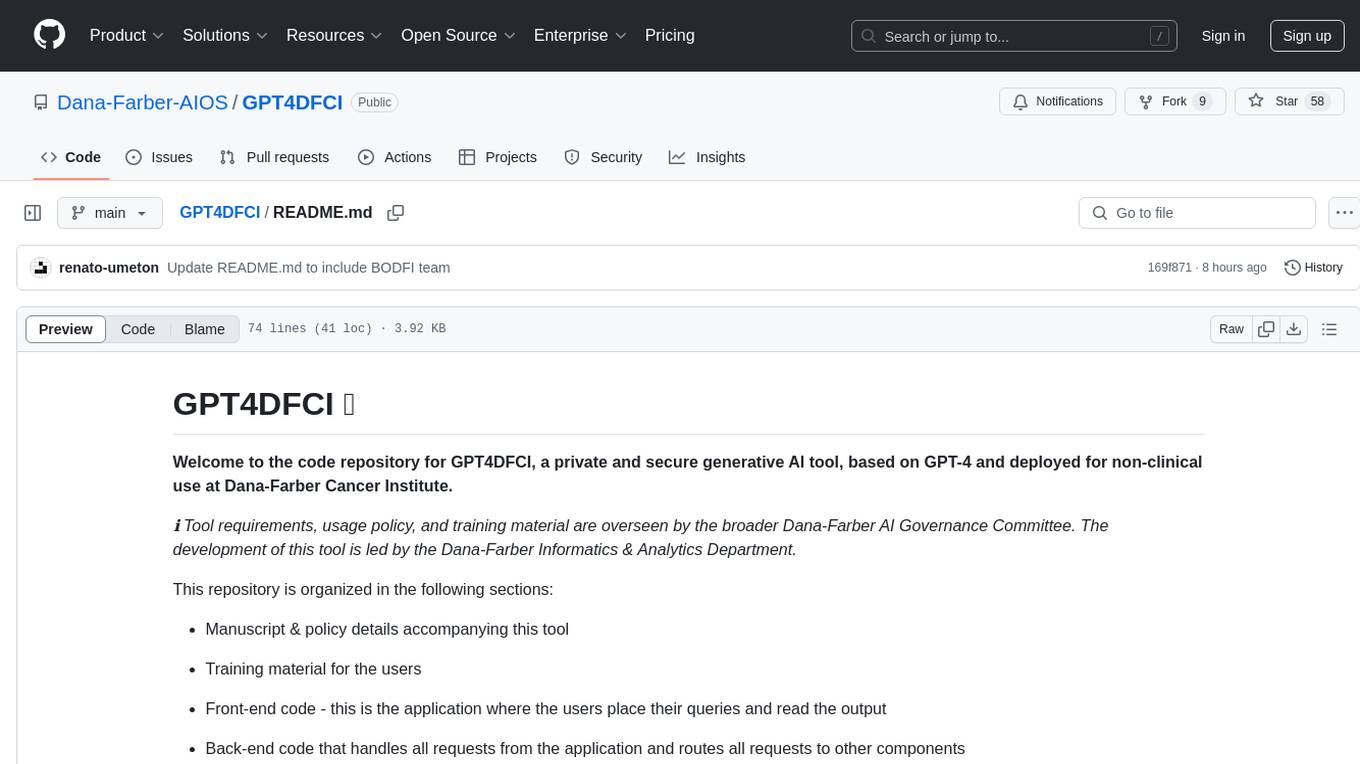1360x764 pixels.
Task: Copy raw file contents
Action: click(1266, 329)
